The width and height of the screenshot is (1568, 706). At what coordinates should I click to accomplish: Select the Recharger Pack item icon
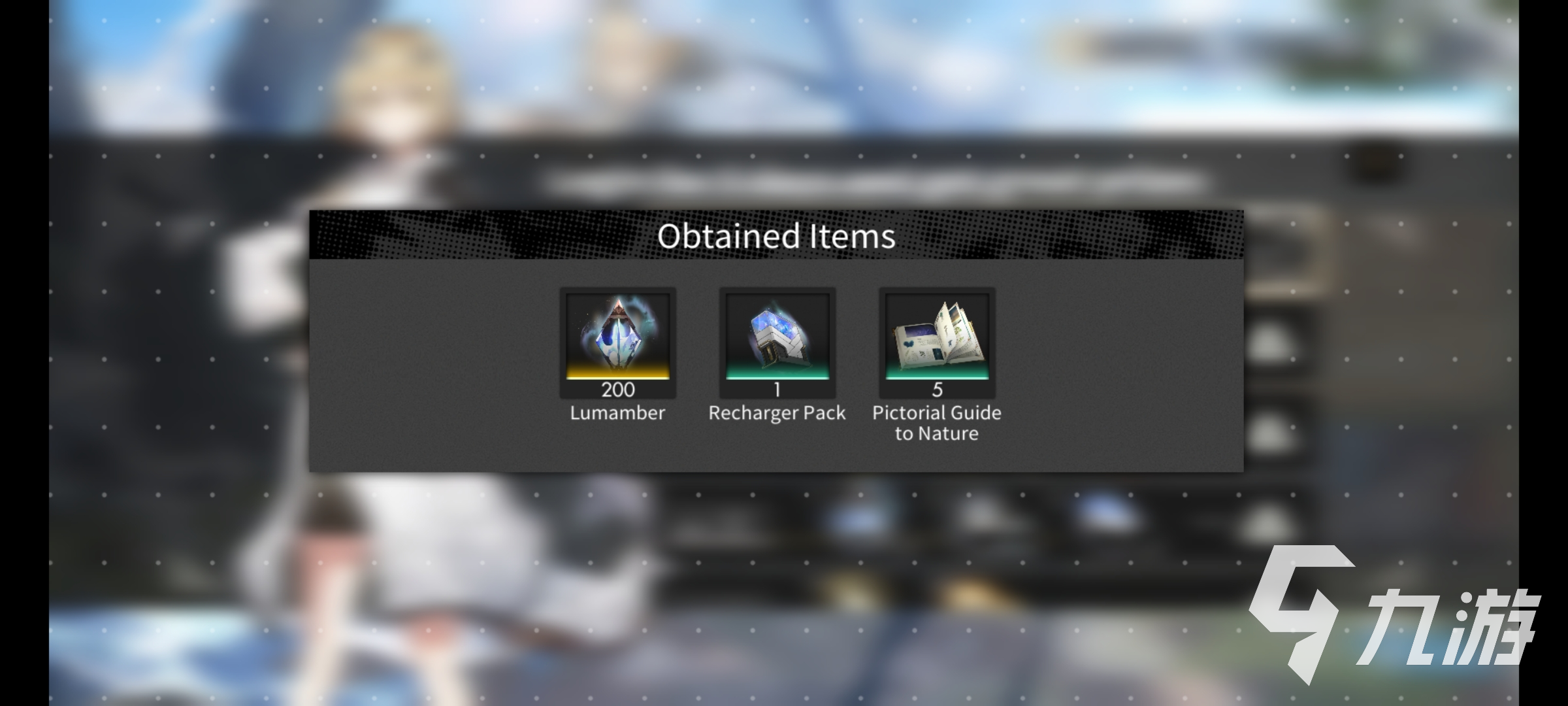(x=777, y=335)
